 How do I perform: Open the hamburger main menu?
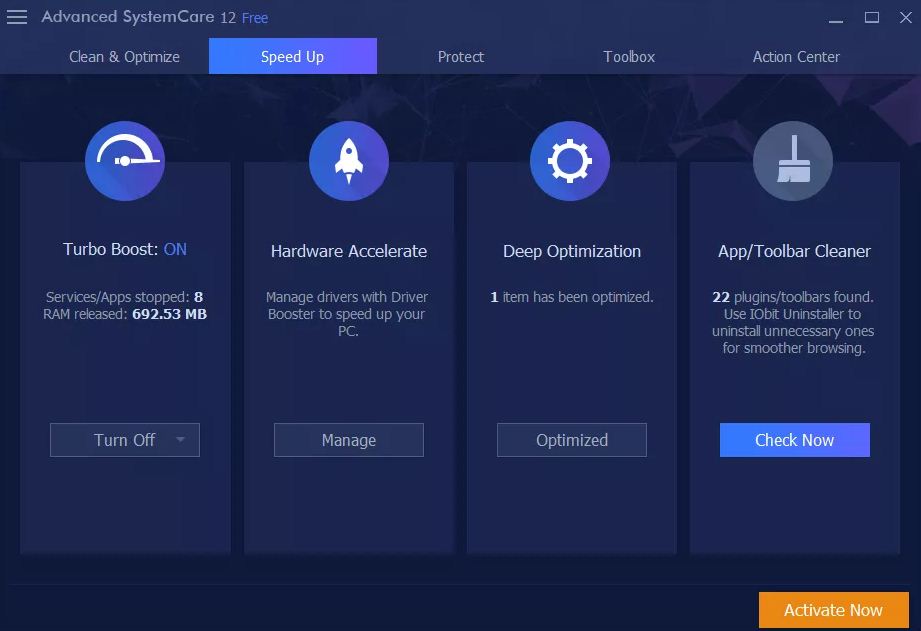click(x=16, y=17)
